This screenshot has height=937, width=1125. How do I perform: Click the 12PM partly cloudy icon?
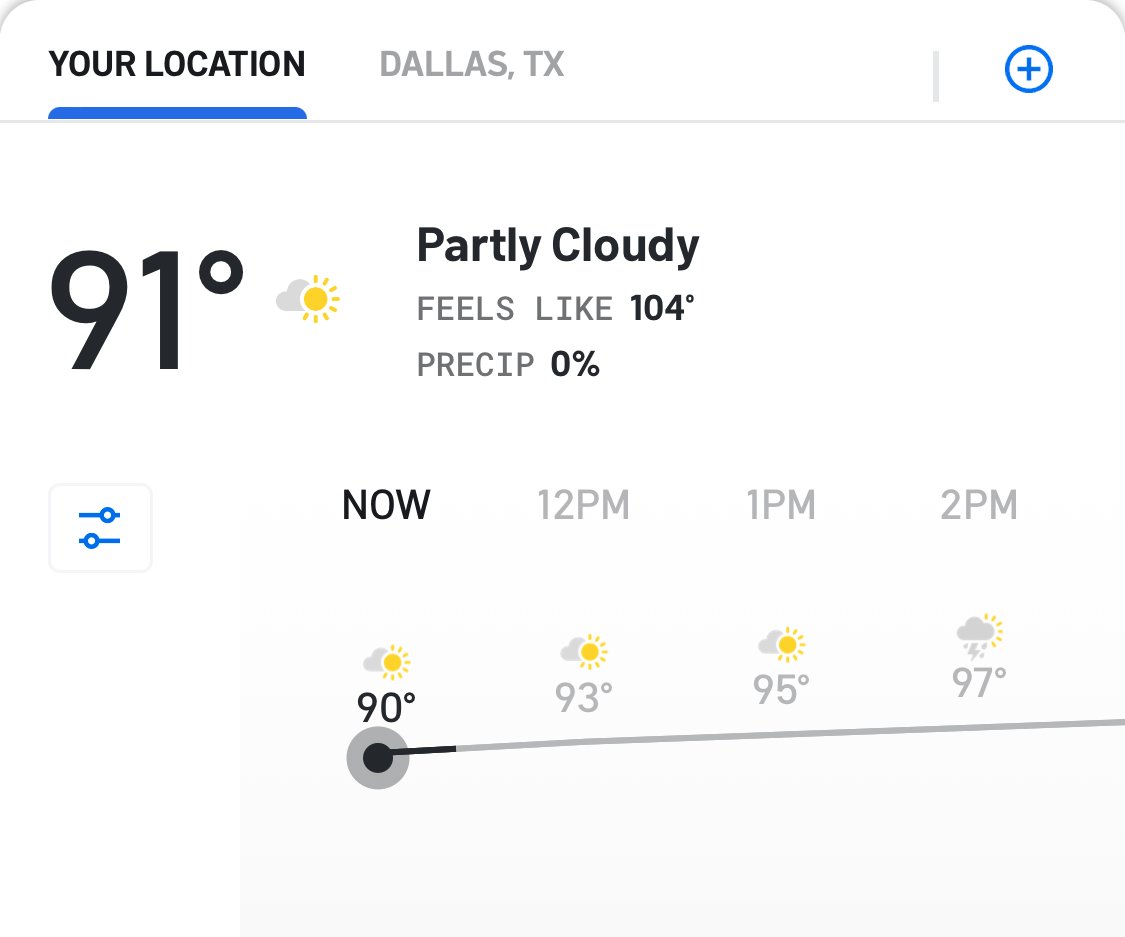pos(584,651)
